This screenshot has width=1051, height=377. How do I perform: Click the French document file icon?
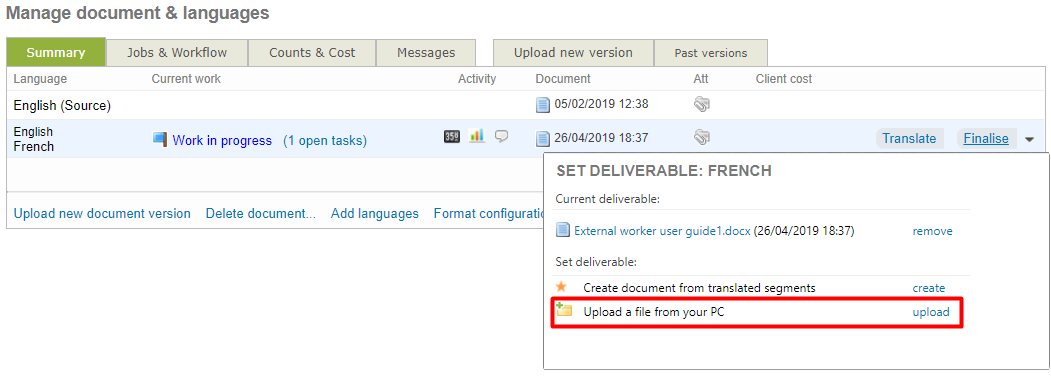pyautogui.click(x=542, y=139)
